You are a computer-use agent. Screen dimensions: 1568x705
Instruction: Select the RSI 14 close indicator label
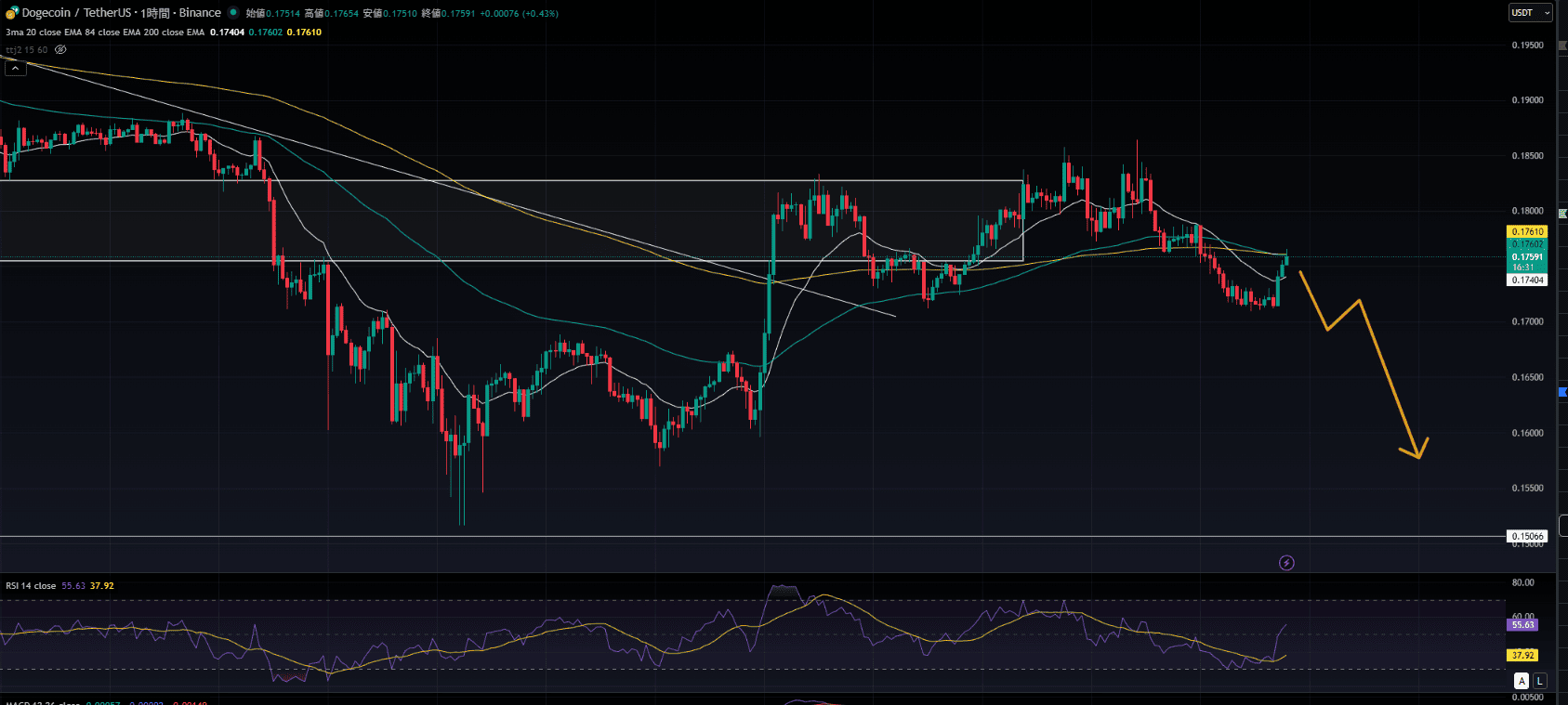31,586
